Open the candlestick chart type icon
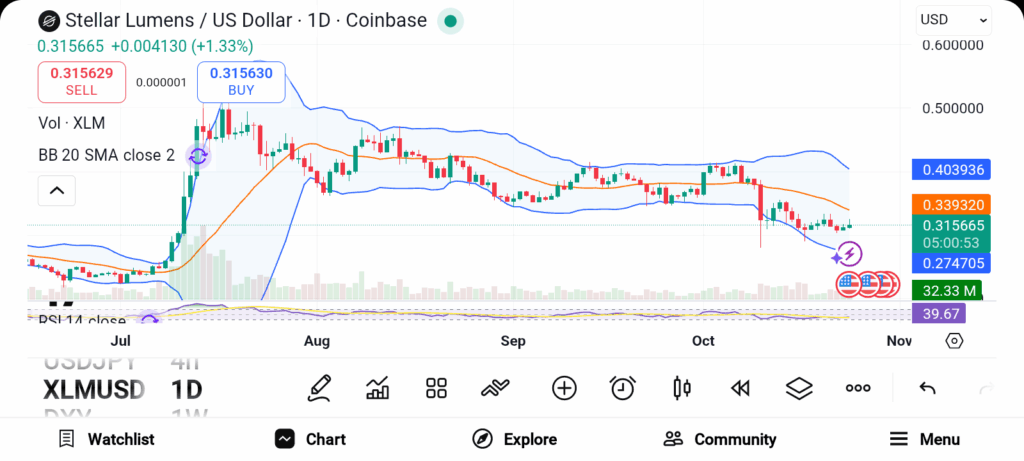 pos(682,388)
